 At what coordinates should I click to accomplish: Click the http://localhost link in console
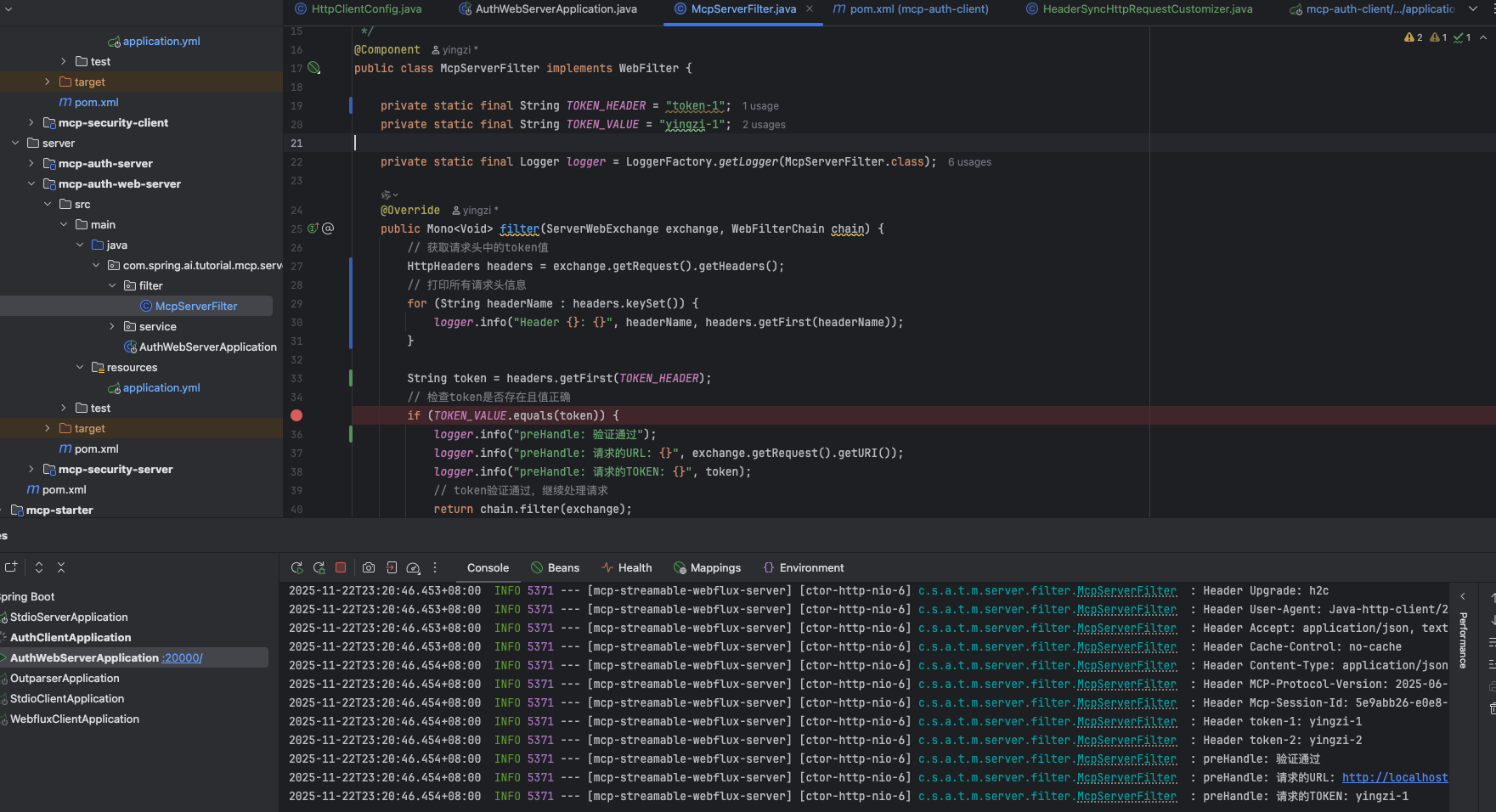coord(1394,778)
